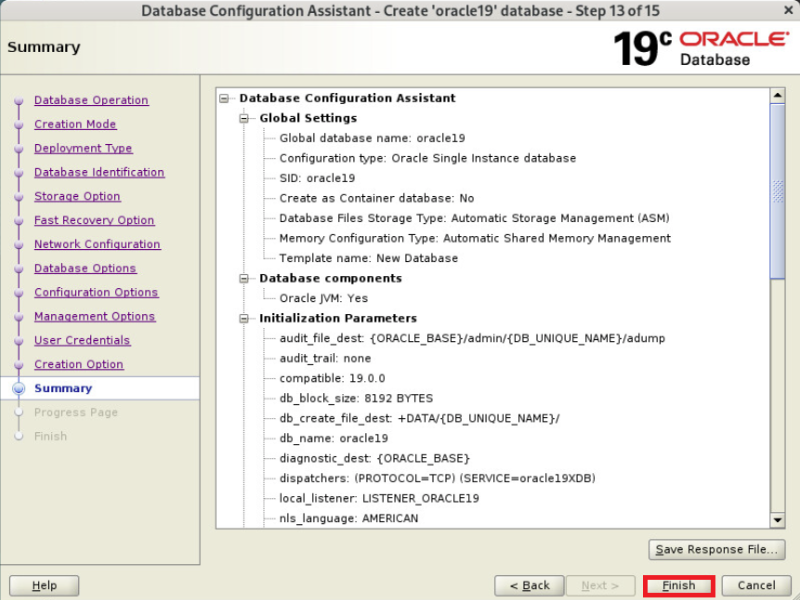Open the Management Options step

(95, 316)
